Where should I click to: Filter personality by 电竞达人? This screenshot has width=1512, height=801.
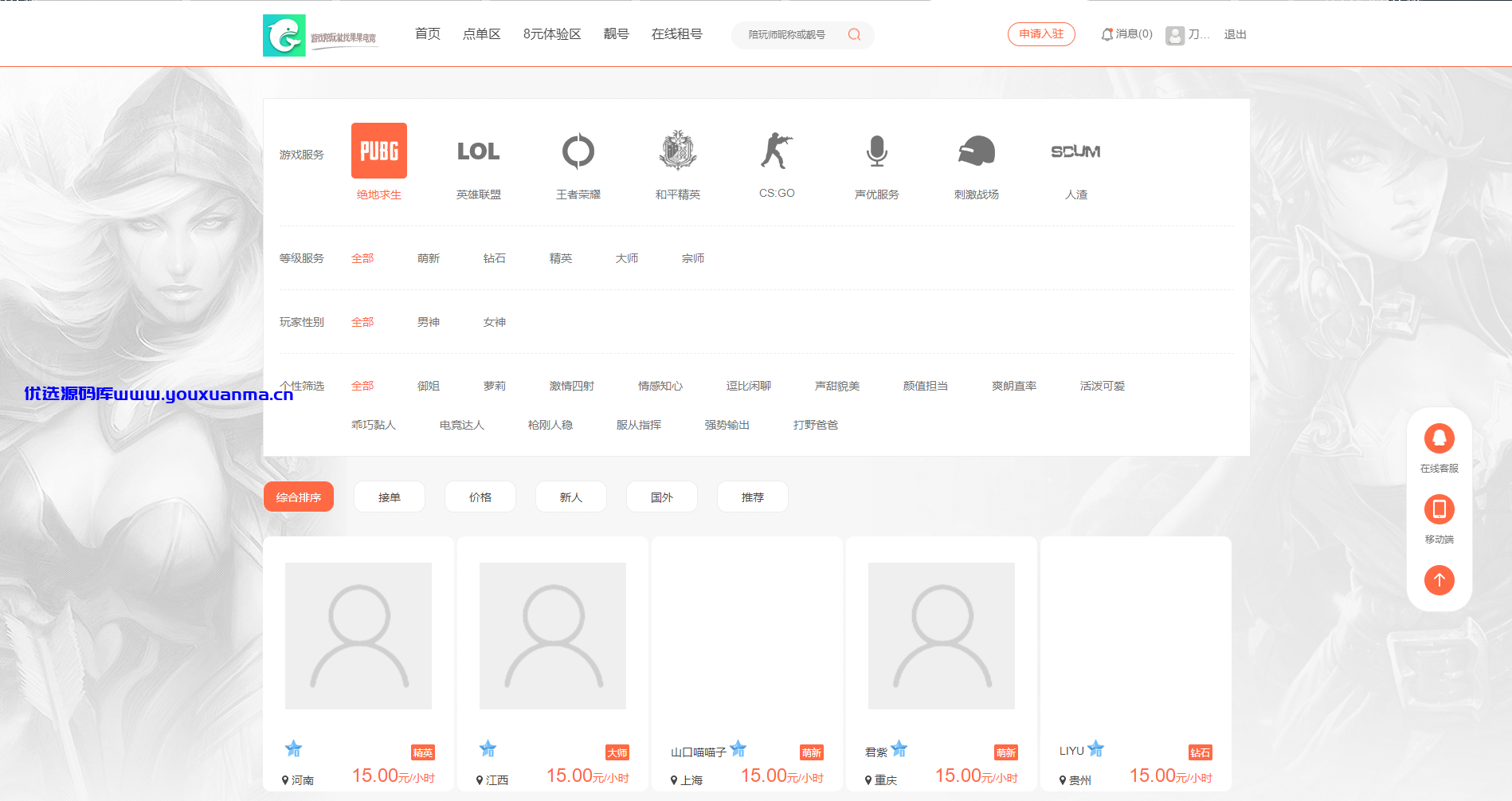click(462, 425)
